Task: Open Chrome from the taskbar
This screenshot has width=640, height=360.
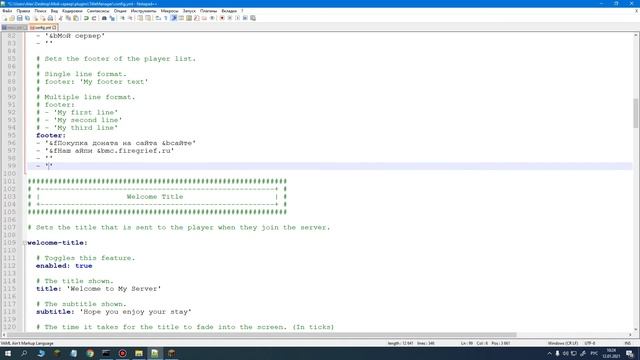Action: click(90, 353)
